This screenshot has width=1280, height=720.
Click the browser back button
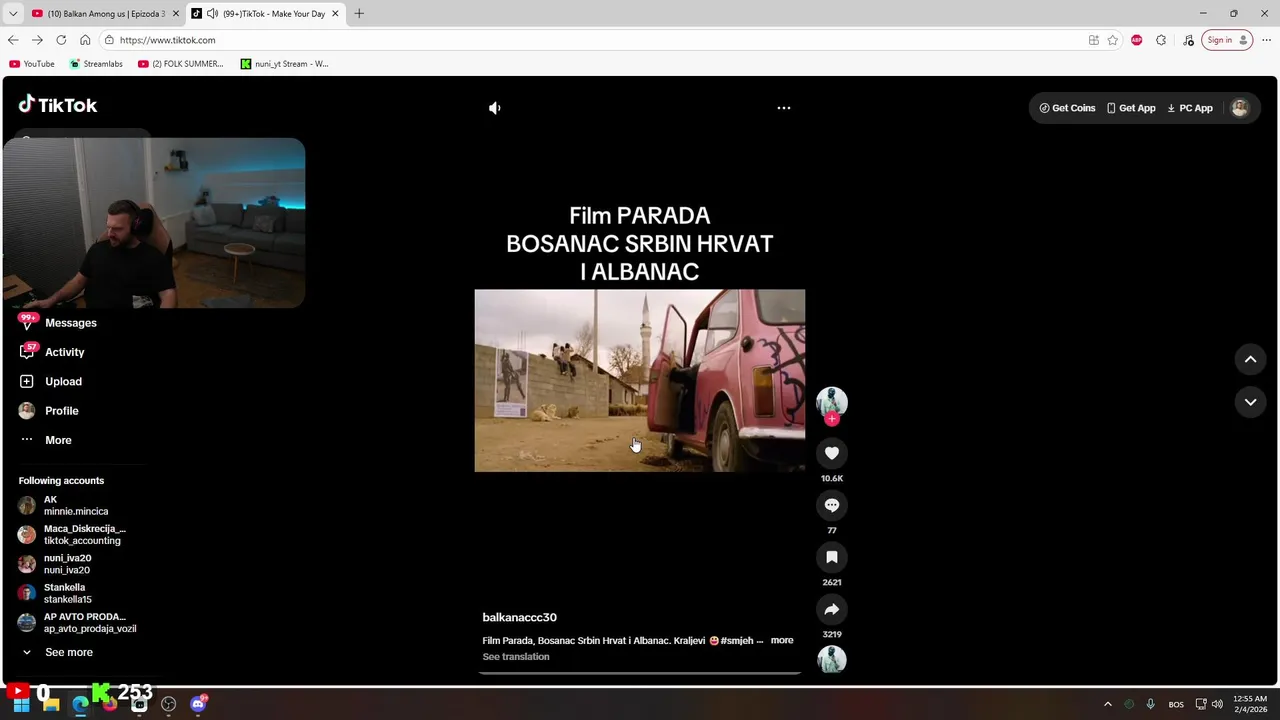coord(13,40)
